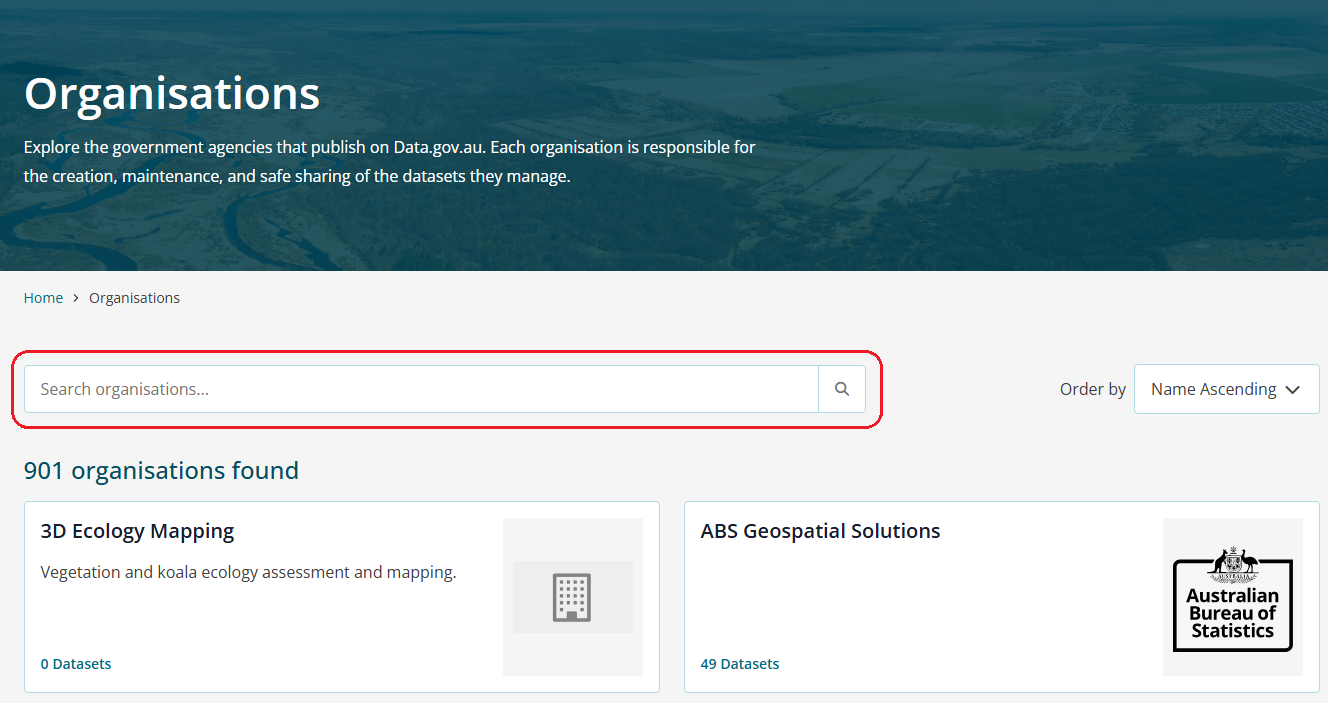Click the Australian Bureau of Statistics logo
The width and height of the screenshot is (1328, 703).
coord(1232,597)
